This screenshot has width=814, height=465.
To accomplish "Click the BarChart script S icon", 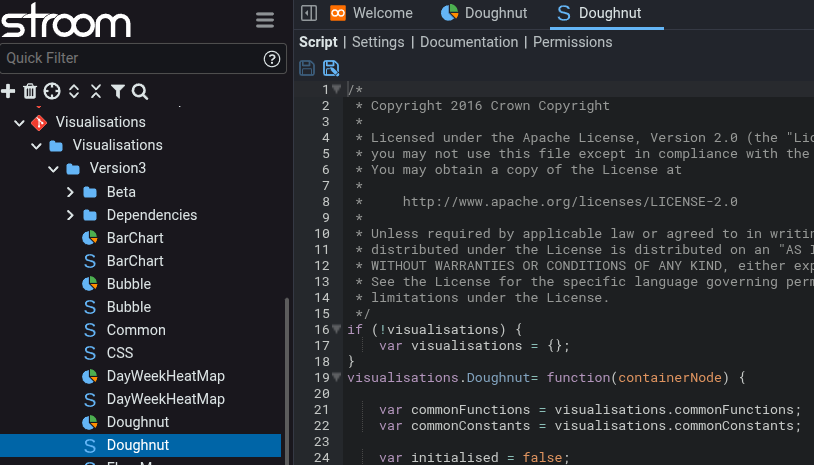I will tap(90, 261).
